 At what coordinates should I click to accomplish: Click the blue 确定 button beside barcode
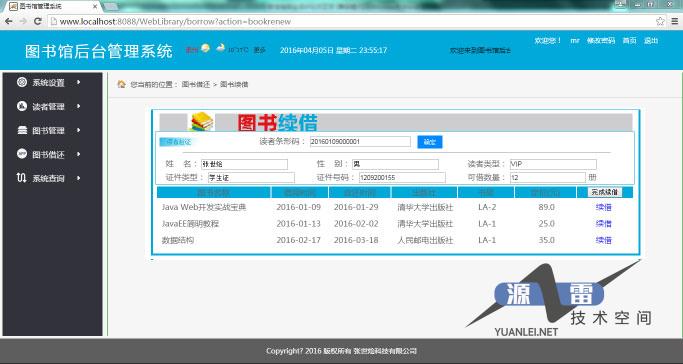430,142
